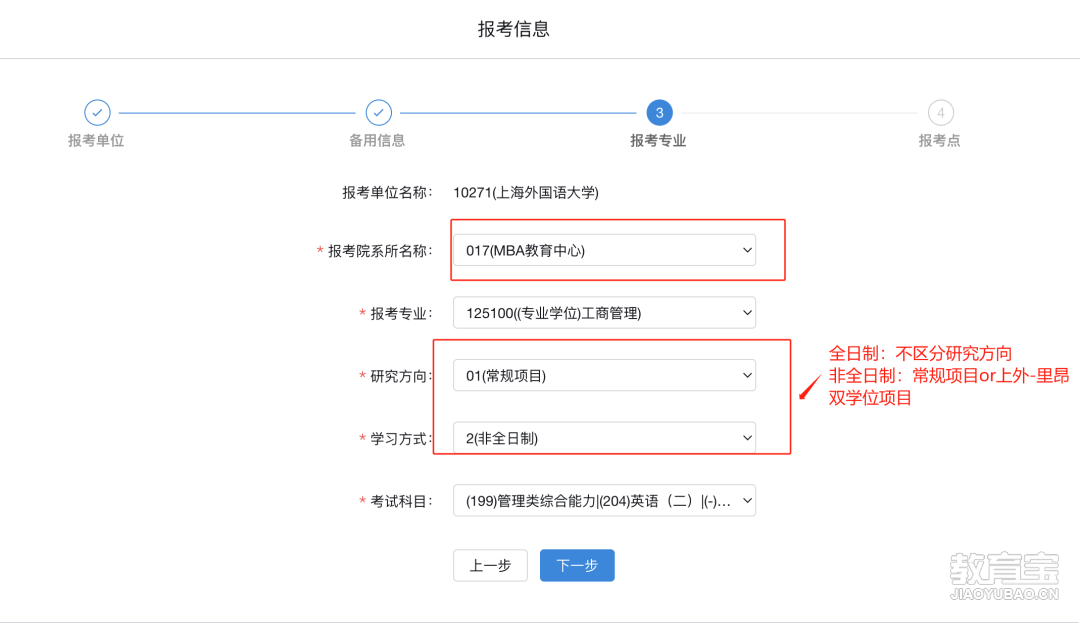Viewport: 1080px width, 623px height.
Task: Select the 报考专业 step label
Action: click(658, 140)
